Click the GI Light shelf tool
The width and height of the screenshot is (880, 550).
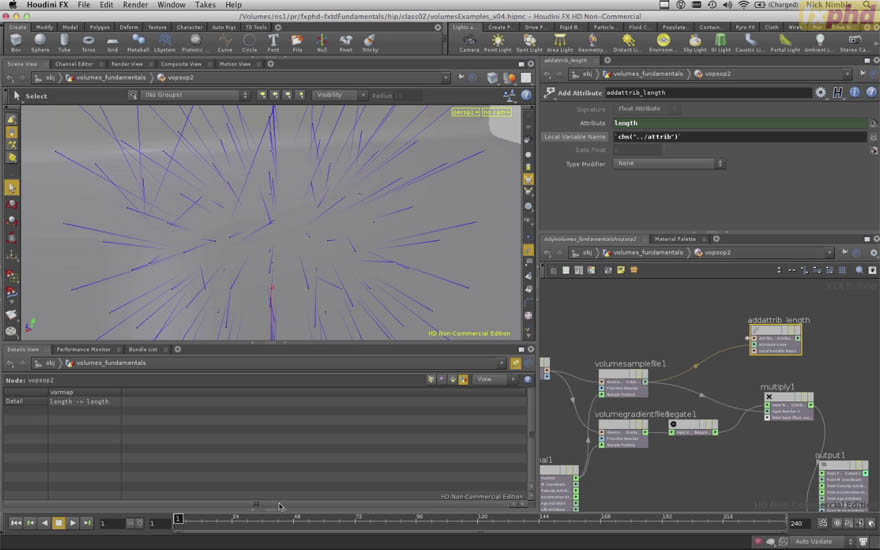coord(721,42)
